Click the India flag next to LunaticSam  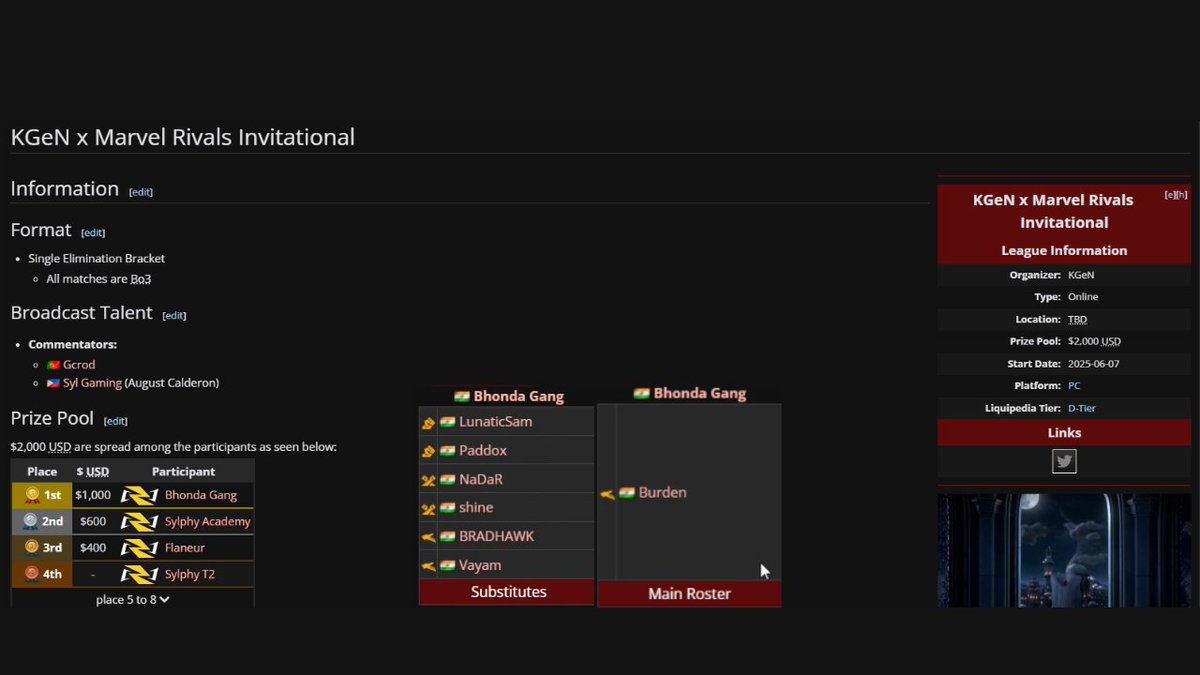tap(447, 422)
